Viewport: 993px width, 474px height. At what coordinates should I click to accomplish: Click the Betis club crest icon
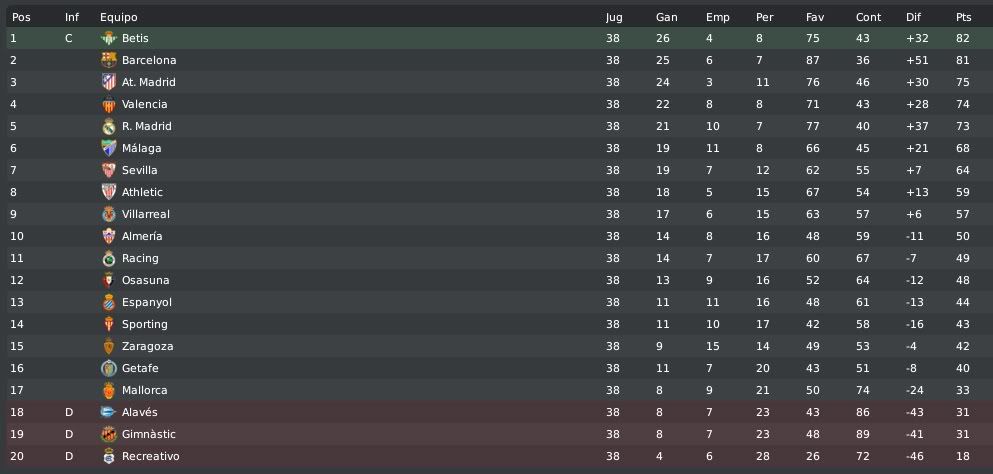pyautogui.click(x=109, y=38)
